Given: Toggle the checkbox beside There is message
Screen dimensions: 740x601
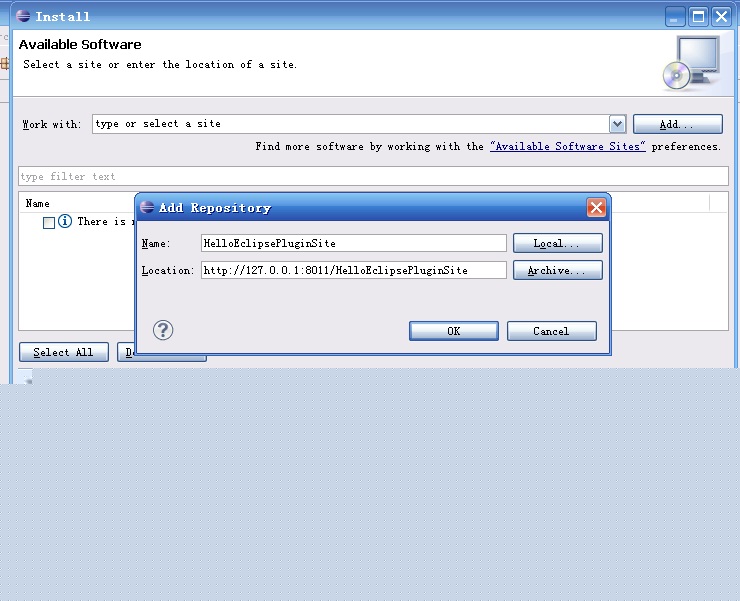Looking at the screenshot, I should pos(49,222).
